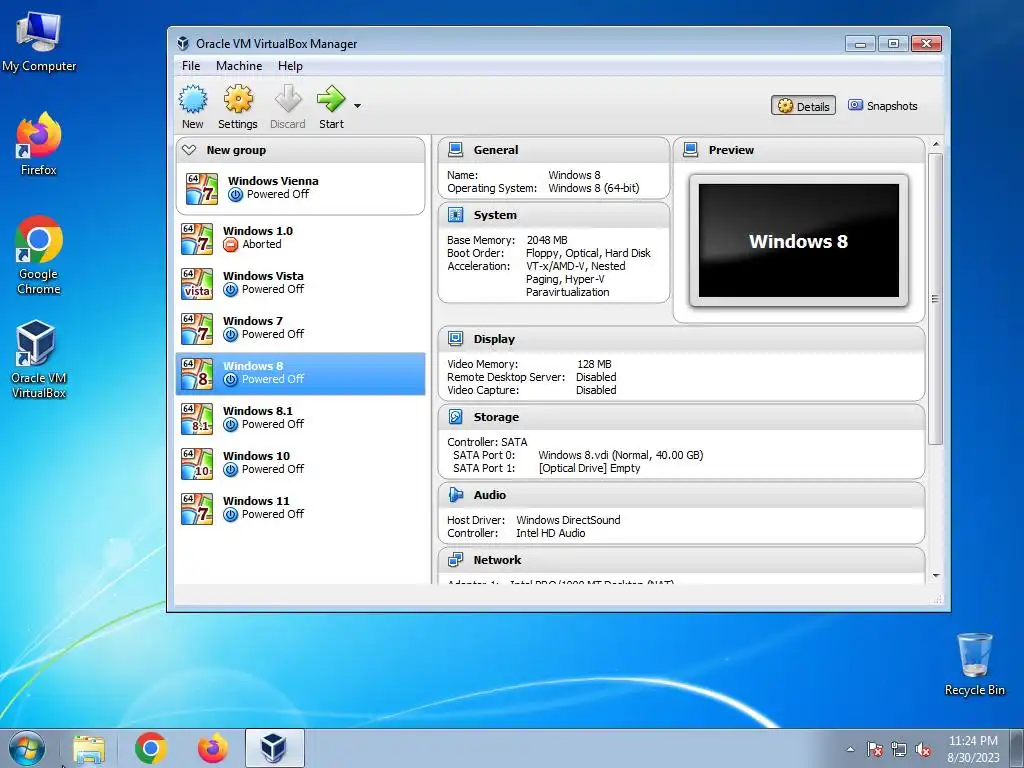The height and width of the screenshot is (768, 1024).
Task: Click the Video Memory value 128 MB
Action: [x=594, y=364]
